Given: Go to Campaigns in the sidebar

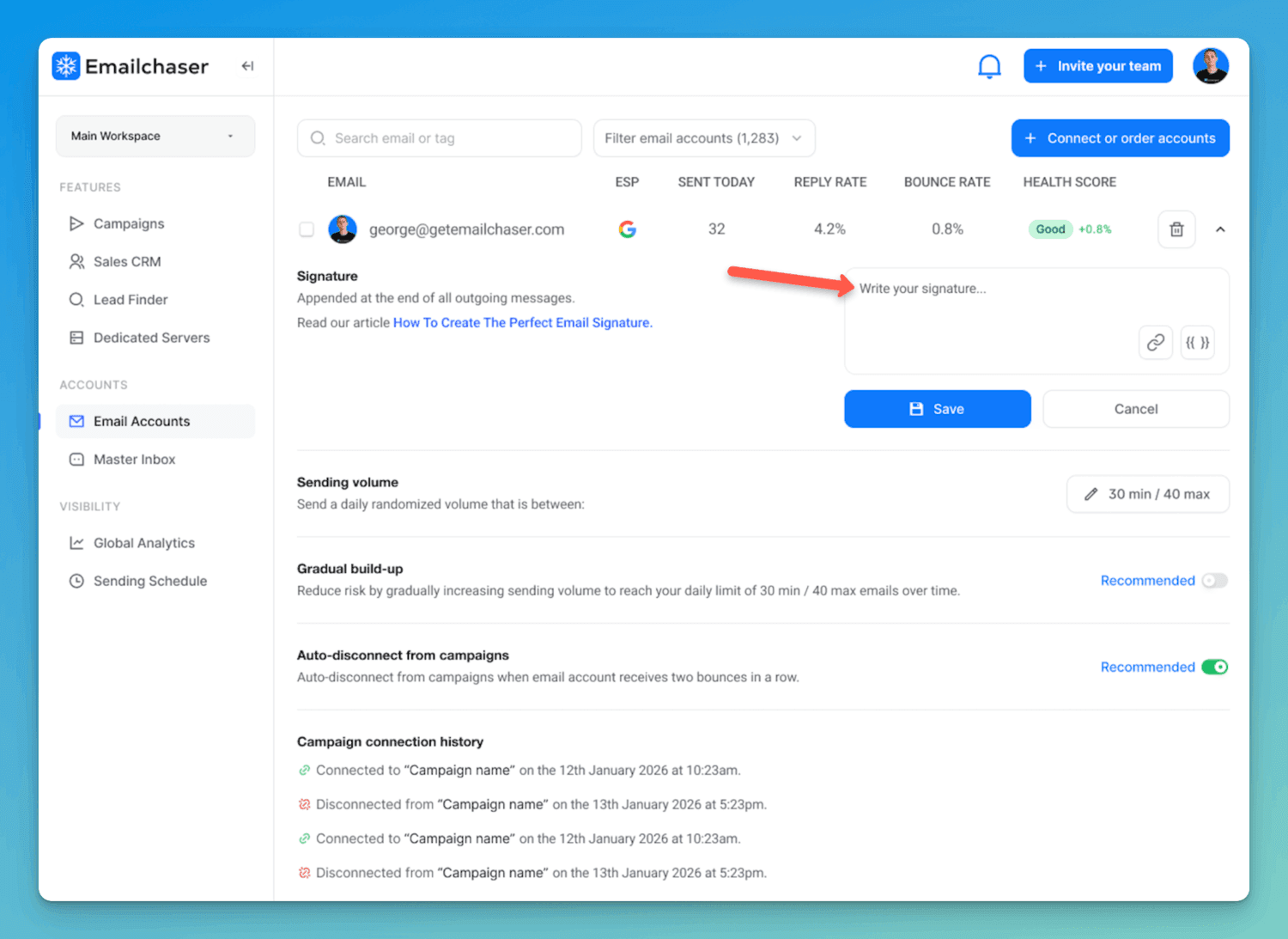Looking at the screenshot, I should click(129, 223).
